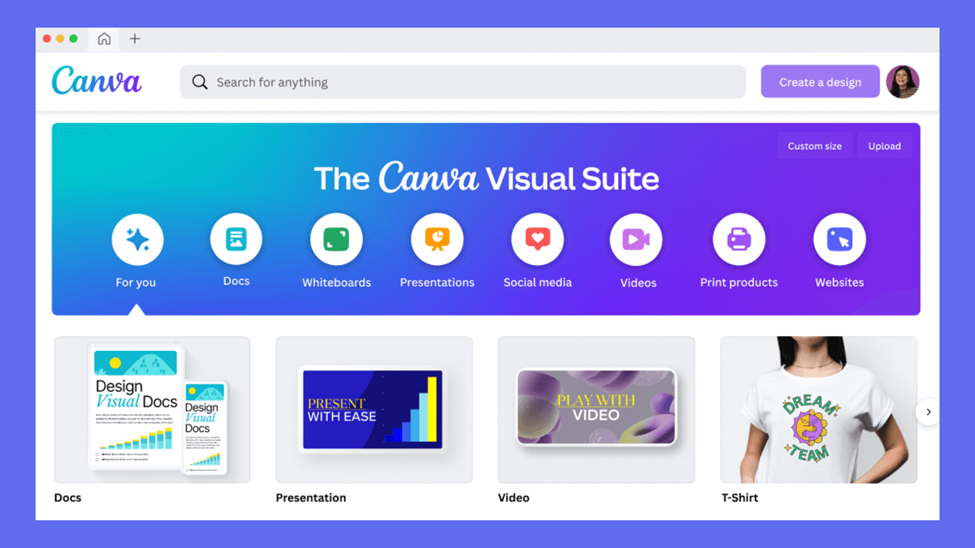Screen dimensions: 975x548
Task: Click the Canva logo
Action: [x=97, y=80]
